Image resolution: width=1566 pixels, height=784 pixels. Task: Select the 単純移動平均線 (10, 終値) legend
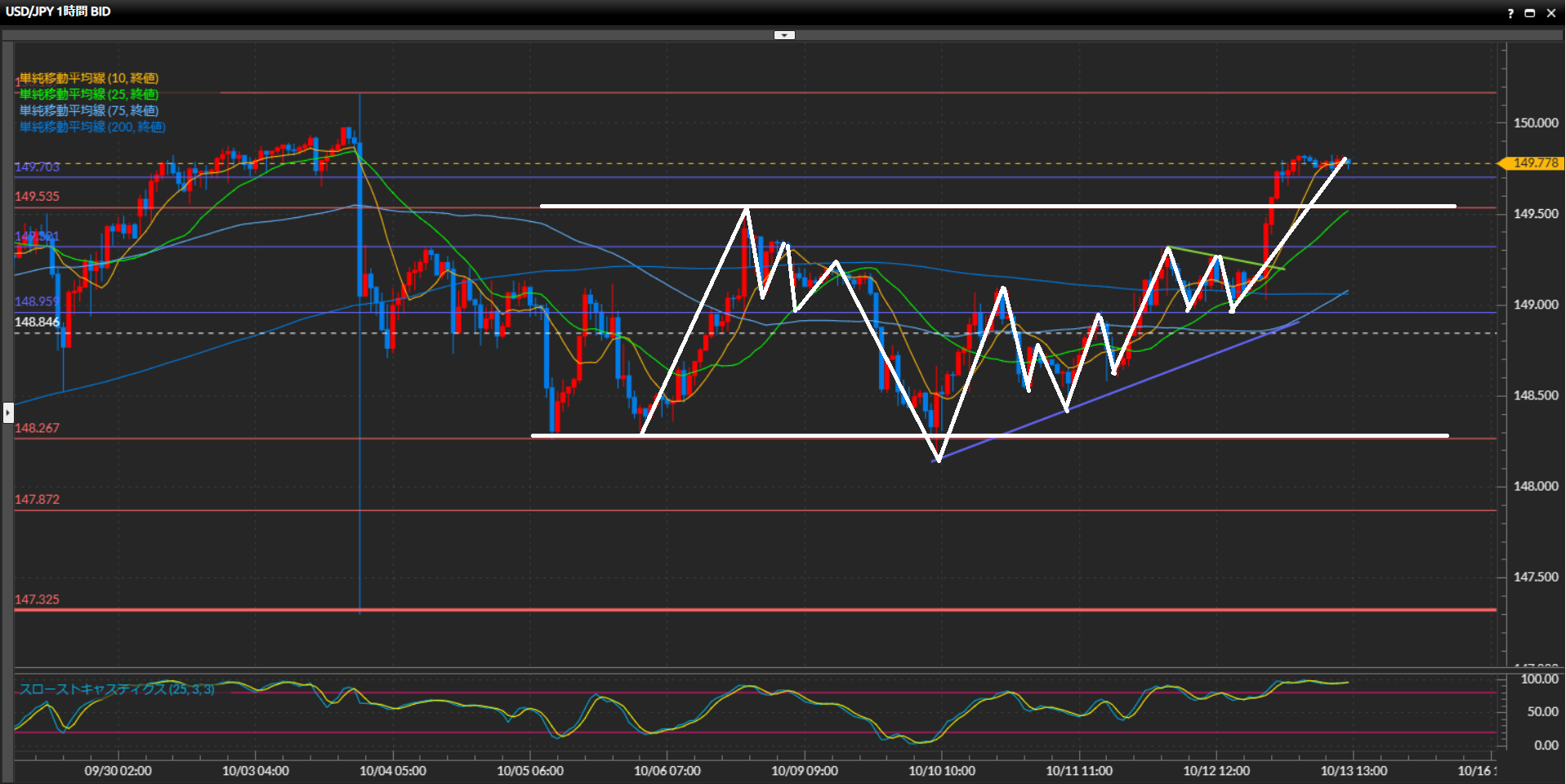[x=89, y=78]
